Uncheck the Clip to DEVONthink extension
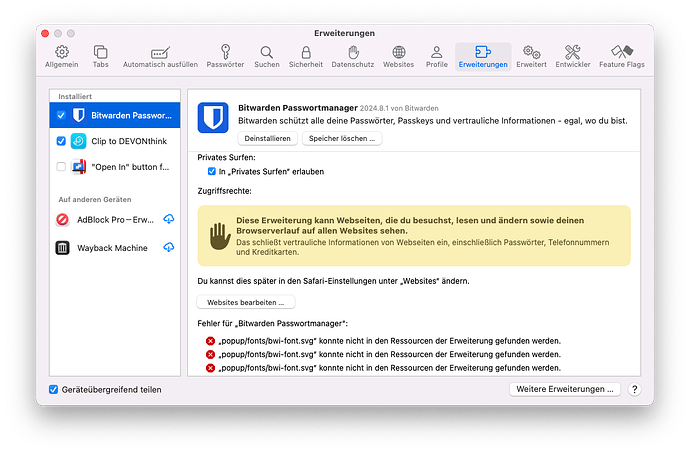Image resolution: width=690 pixels, height=453 pixels. 61,141
